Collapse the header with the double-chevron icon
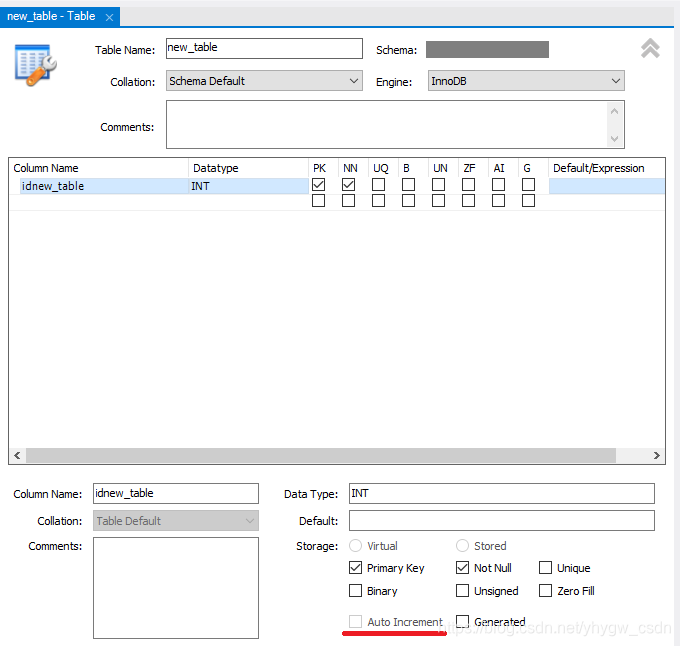Screen dimensions: 680x646 [x=650, y=49]
